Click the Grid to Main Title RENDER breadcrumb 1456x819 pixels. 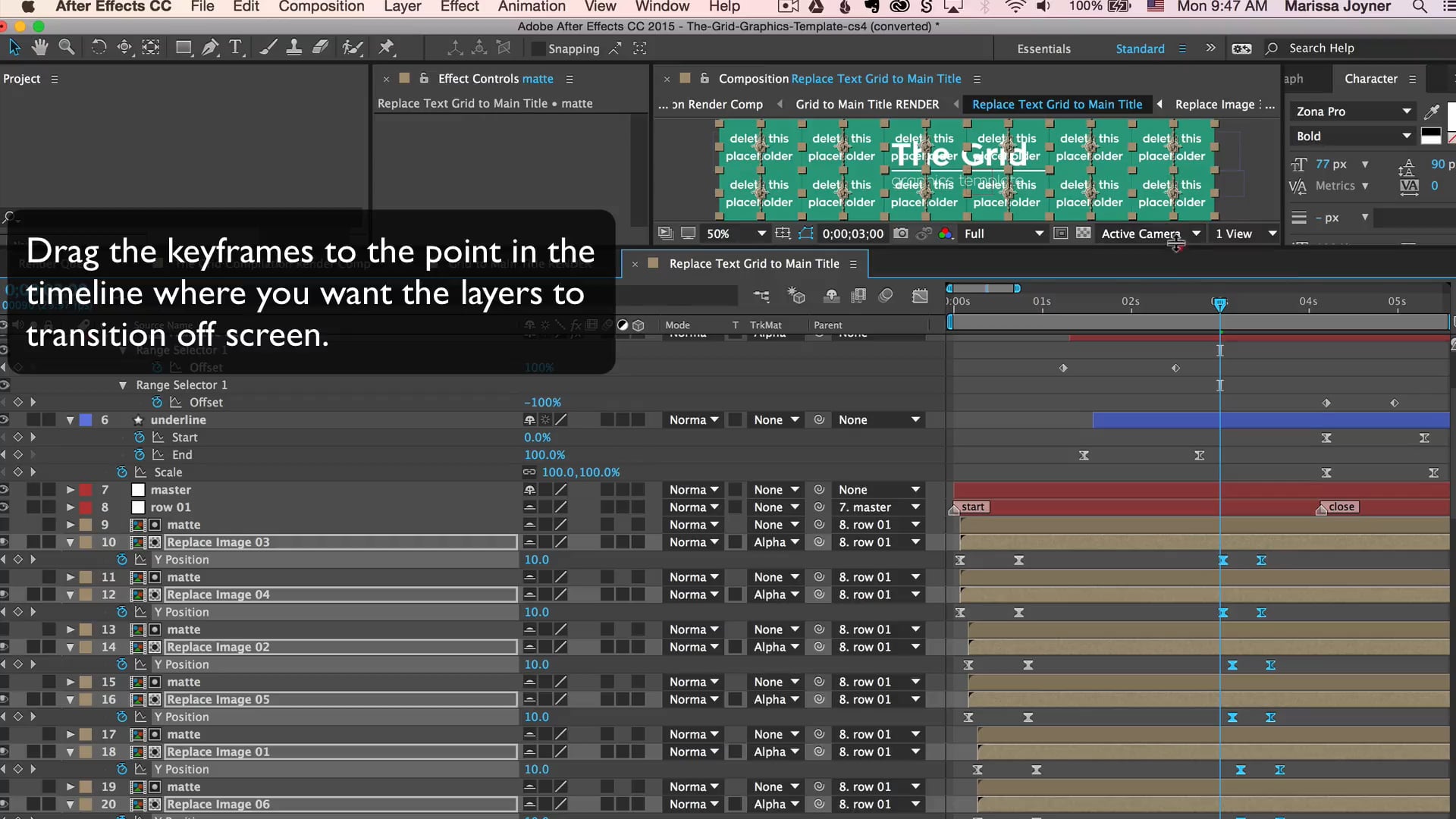coord(867,104)
